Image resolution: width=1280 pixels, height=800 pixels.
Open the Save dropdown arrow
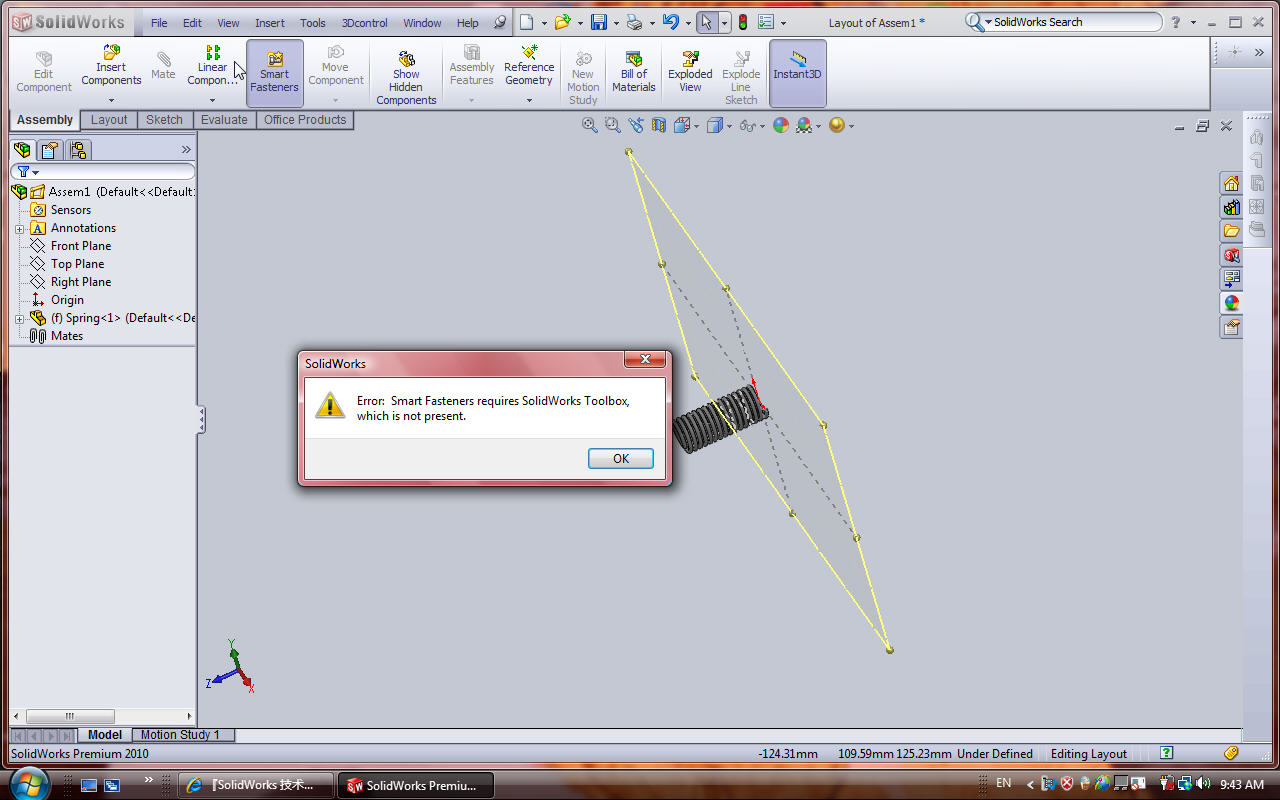616,23
